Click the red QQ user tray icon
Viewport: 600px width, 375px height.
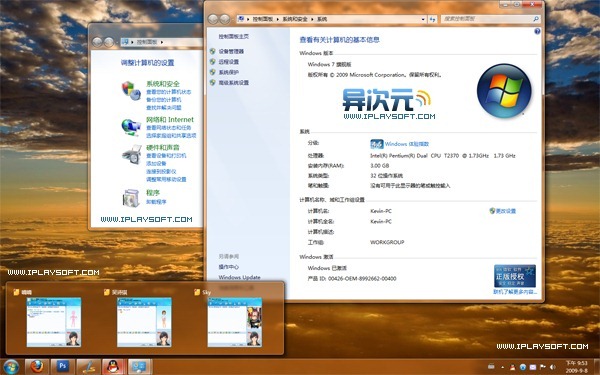[512, 367]
